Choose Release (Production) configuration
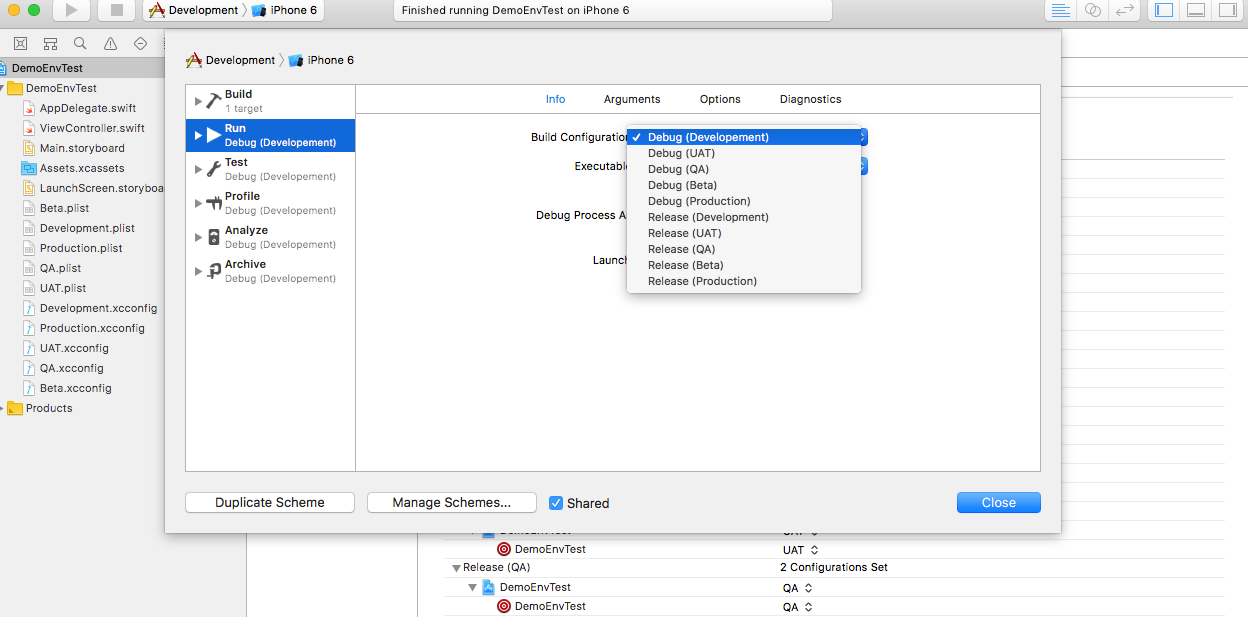 [x=744, y=281]
